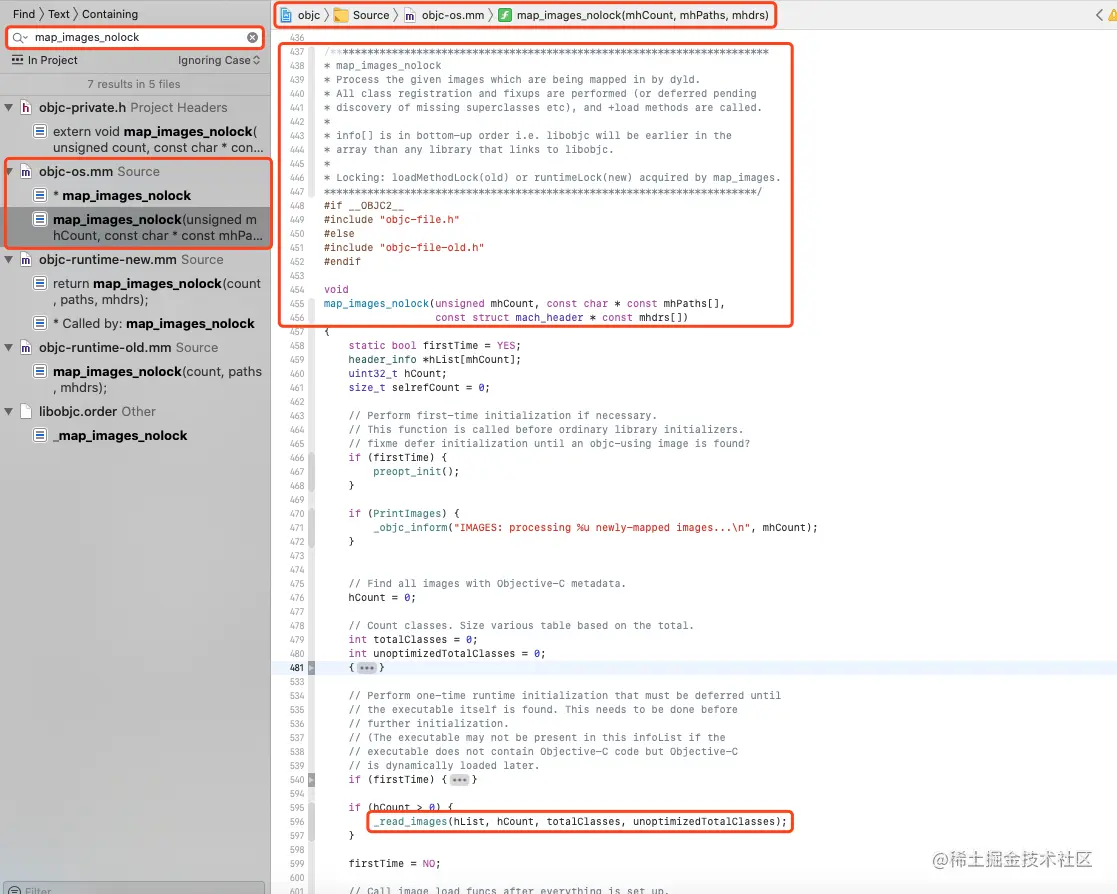
Task: Click "objc-file-old.h" include string
Action: pos(432,247)
